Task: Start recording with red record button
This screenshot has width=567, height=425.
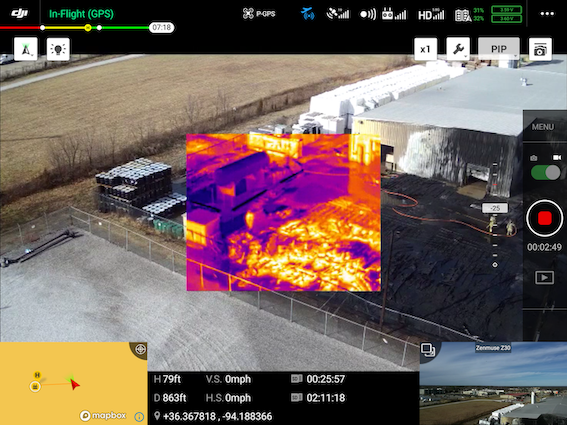Action: click(x=545, y=218)
